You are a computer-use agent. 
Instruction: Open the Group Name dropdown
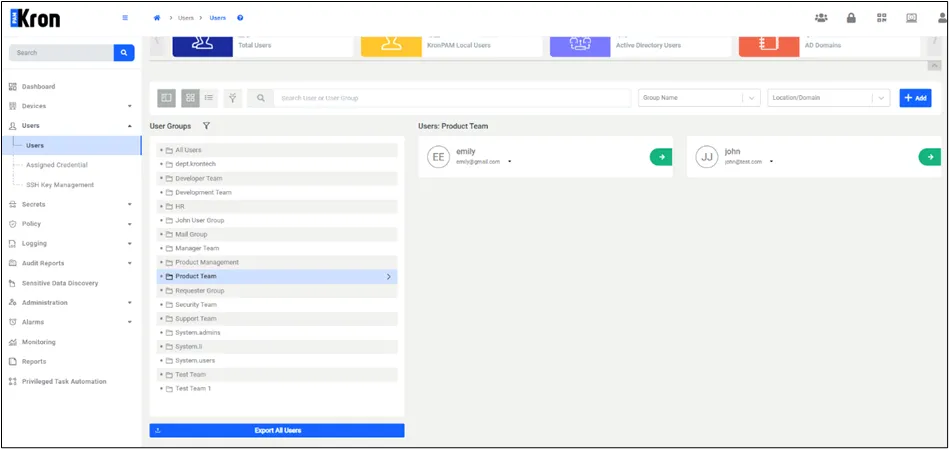point(699,98)
